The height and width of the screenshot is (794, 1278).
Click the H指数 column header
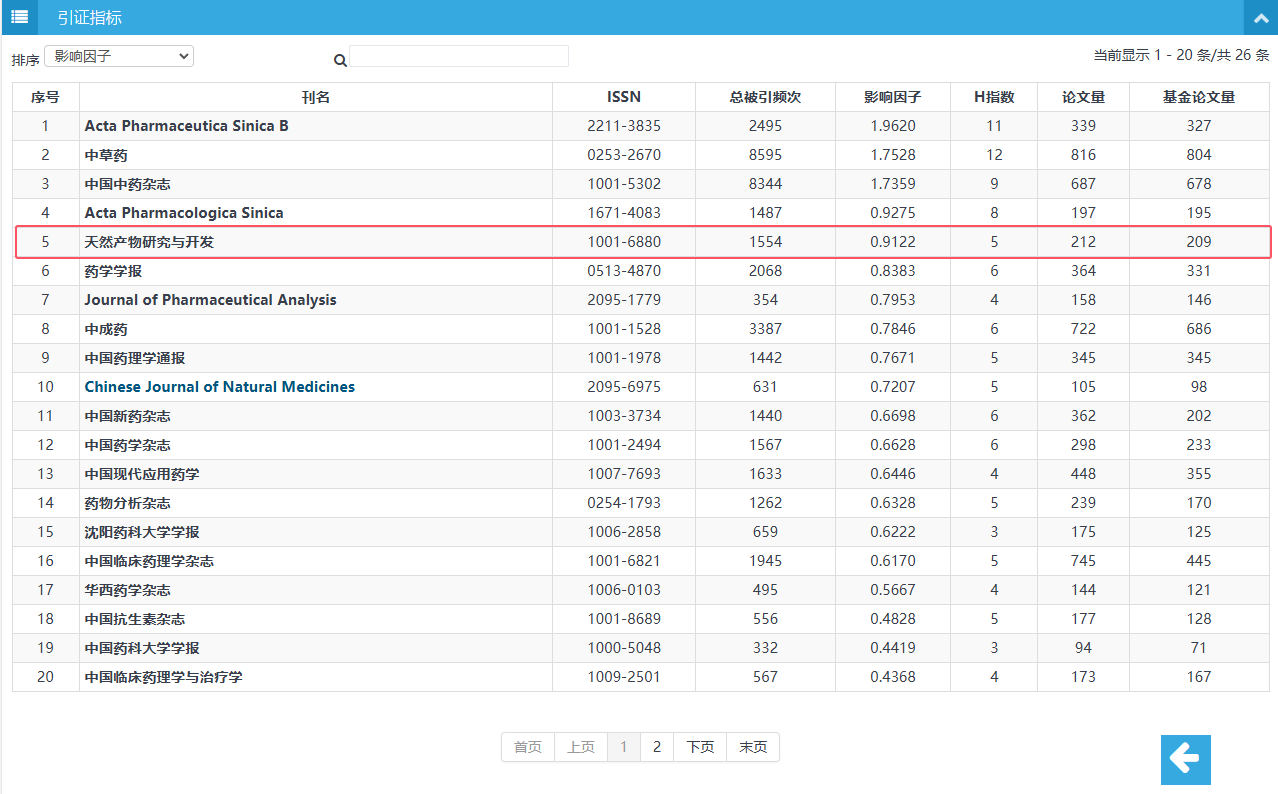(994, 97)
